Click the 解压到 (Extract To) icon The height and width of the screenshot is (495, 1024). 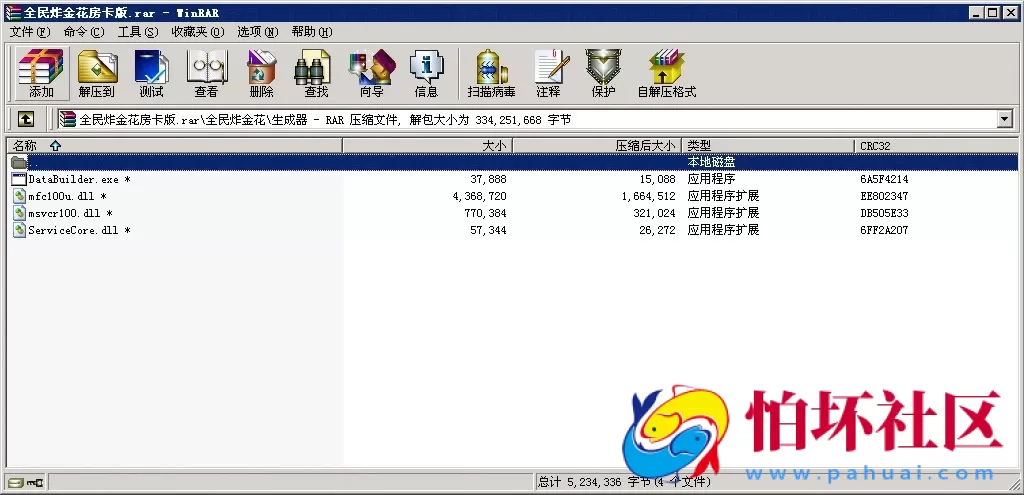(97, 72)
